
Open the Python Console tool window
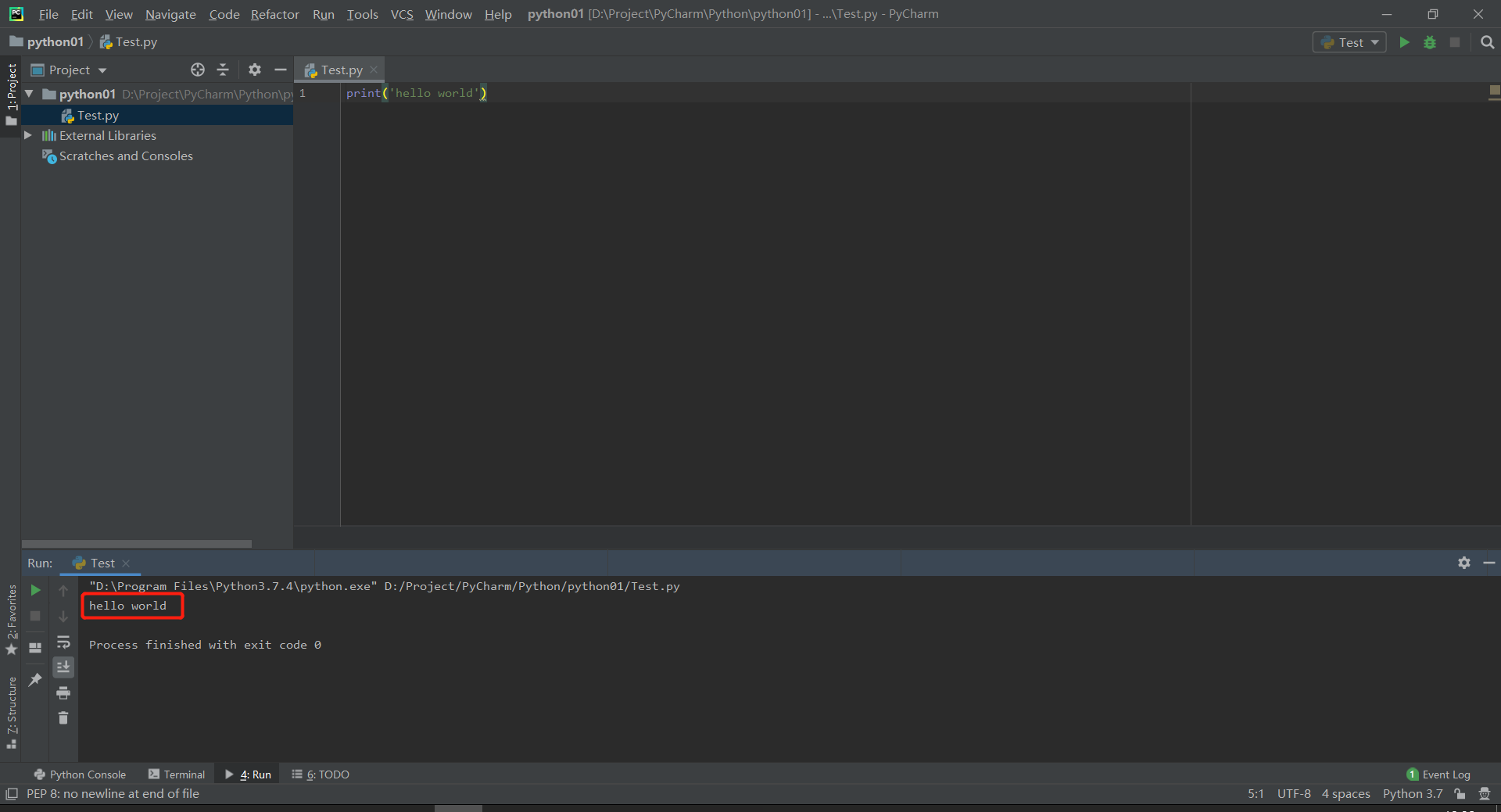coord(80,774)
